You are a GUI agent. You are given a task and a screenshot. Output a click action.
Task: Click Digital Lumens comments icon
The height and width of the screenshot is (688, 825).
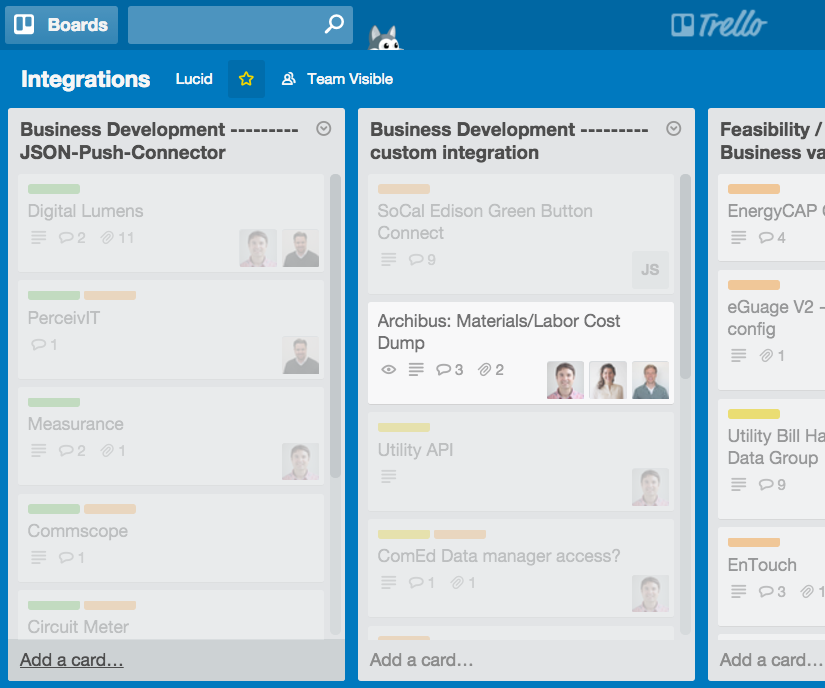point(66,238)
